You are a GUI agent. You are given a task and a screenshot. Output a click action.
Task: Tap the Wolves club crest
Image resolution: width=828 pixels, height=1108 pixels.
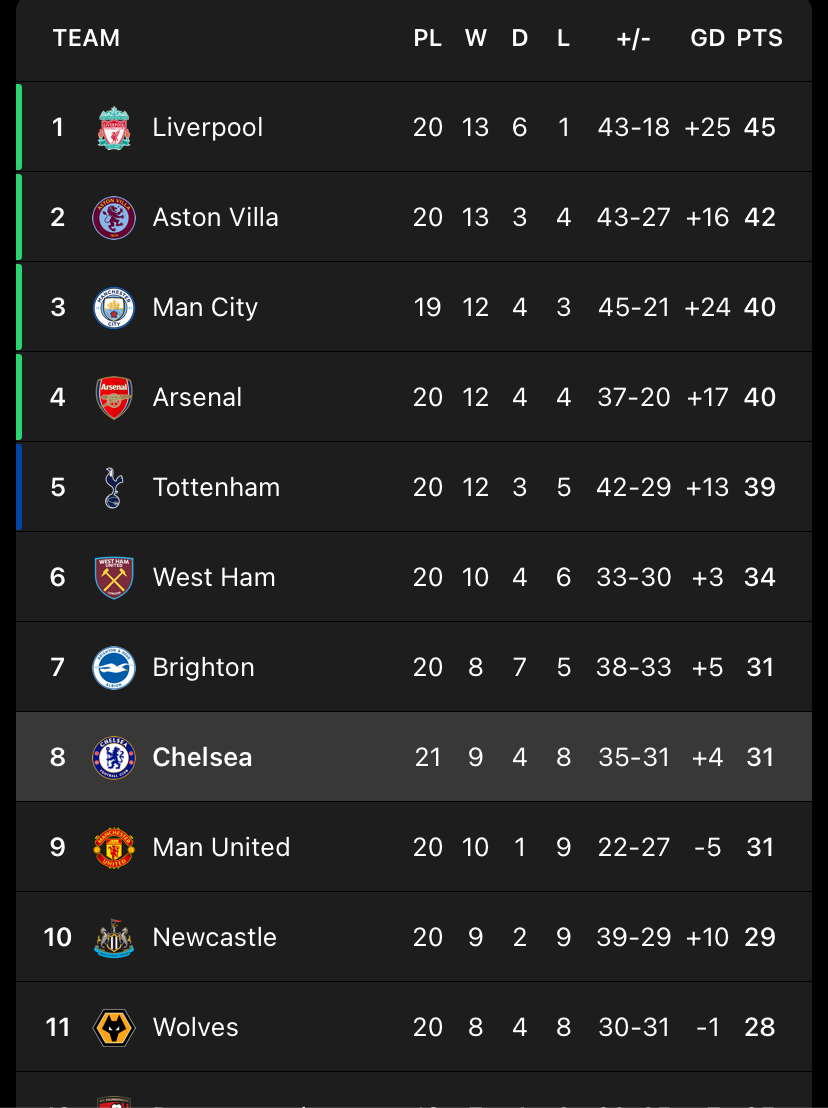coord(114,1027)
